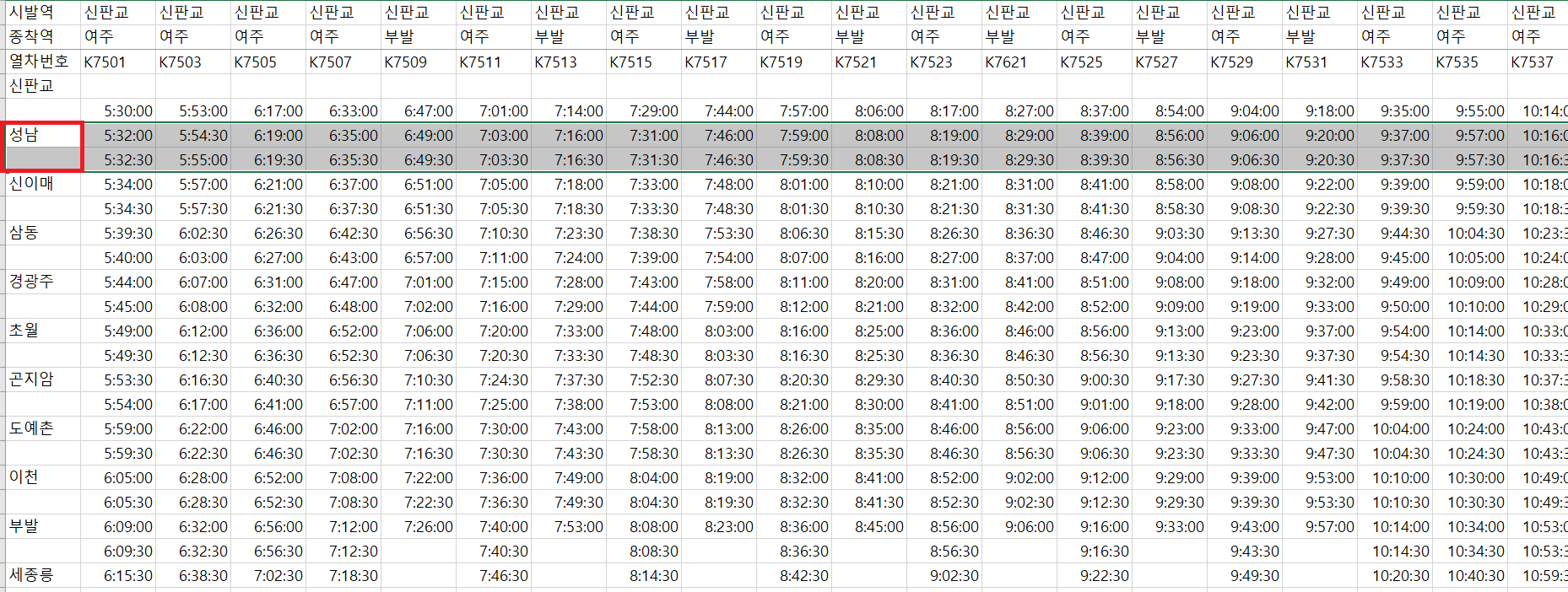
Task: Click the 부발 destination cell above K7509
Action: [419, 37]
